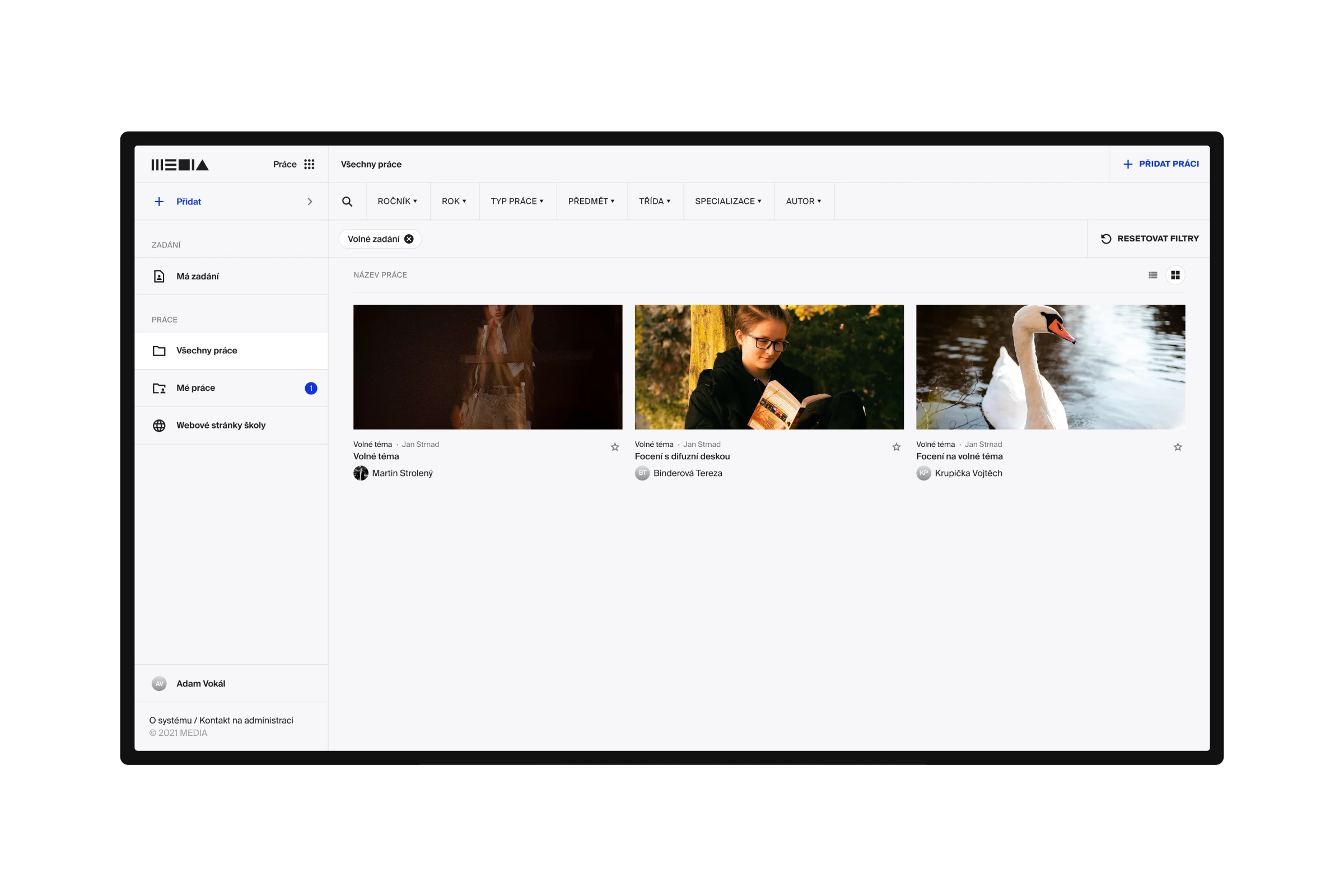Click the folder icon of Všechny práce

(x=159, y=351)
